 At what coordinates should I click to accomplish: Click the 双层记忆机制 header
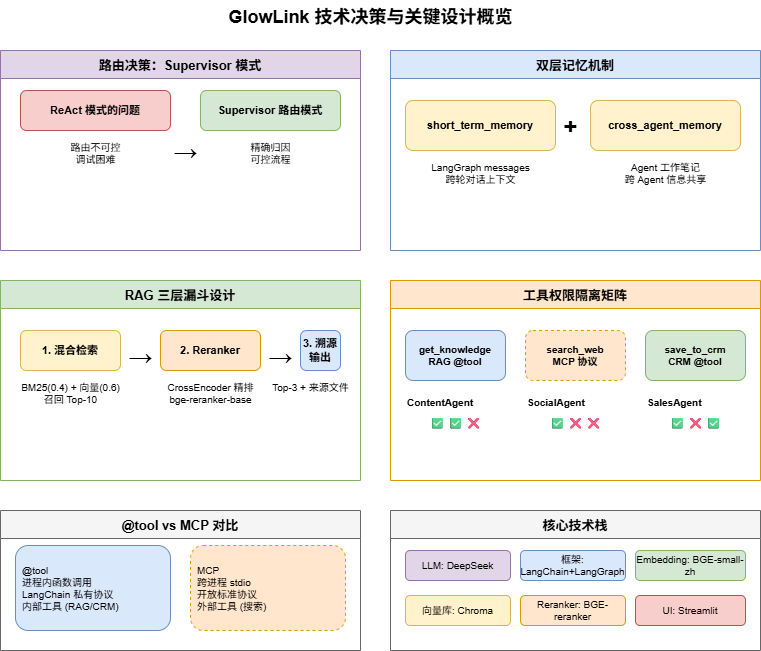[575, 65]
